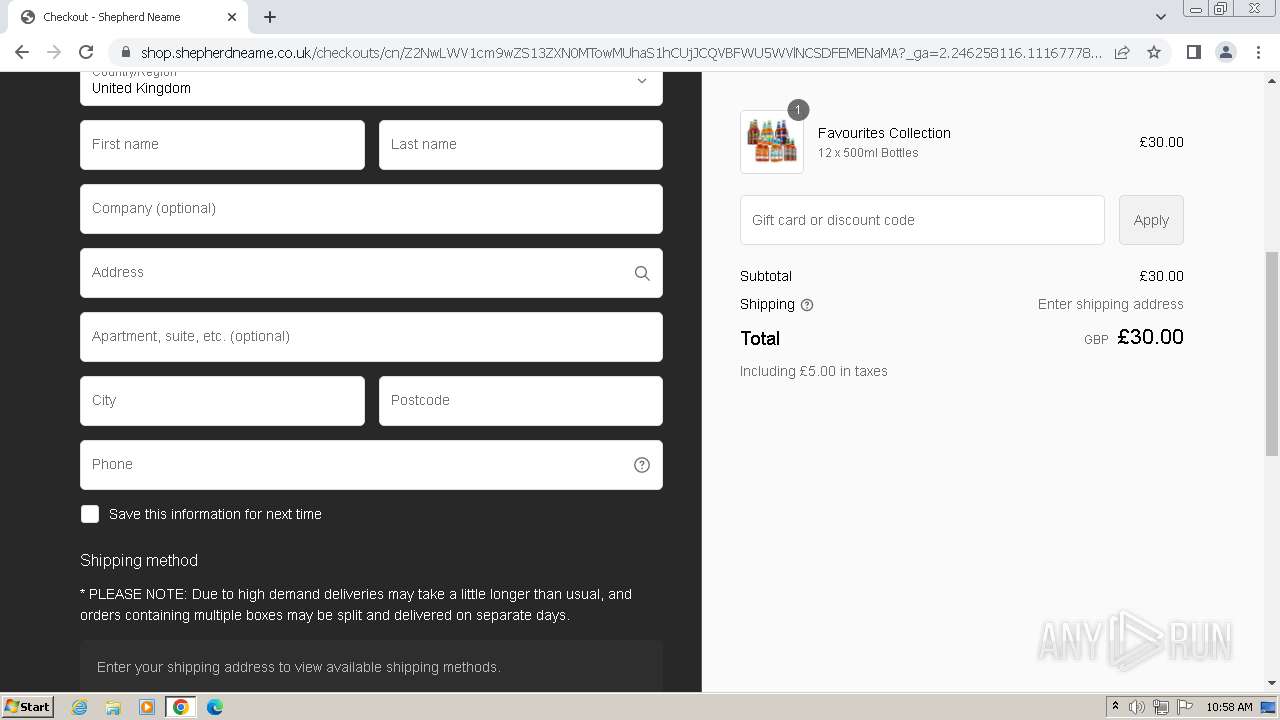Close the Checkout - Shepherd Neame tab
Screen dimensions: 1280x720
[232, 17]
